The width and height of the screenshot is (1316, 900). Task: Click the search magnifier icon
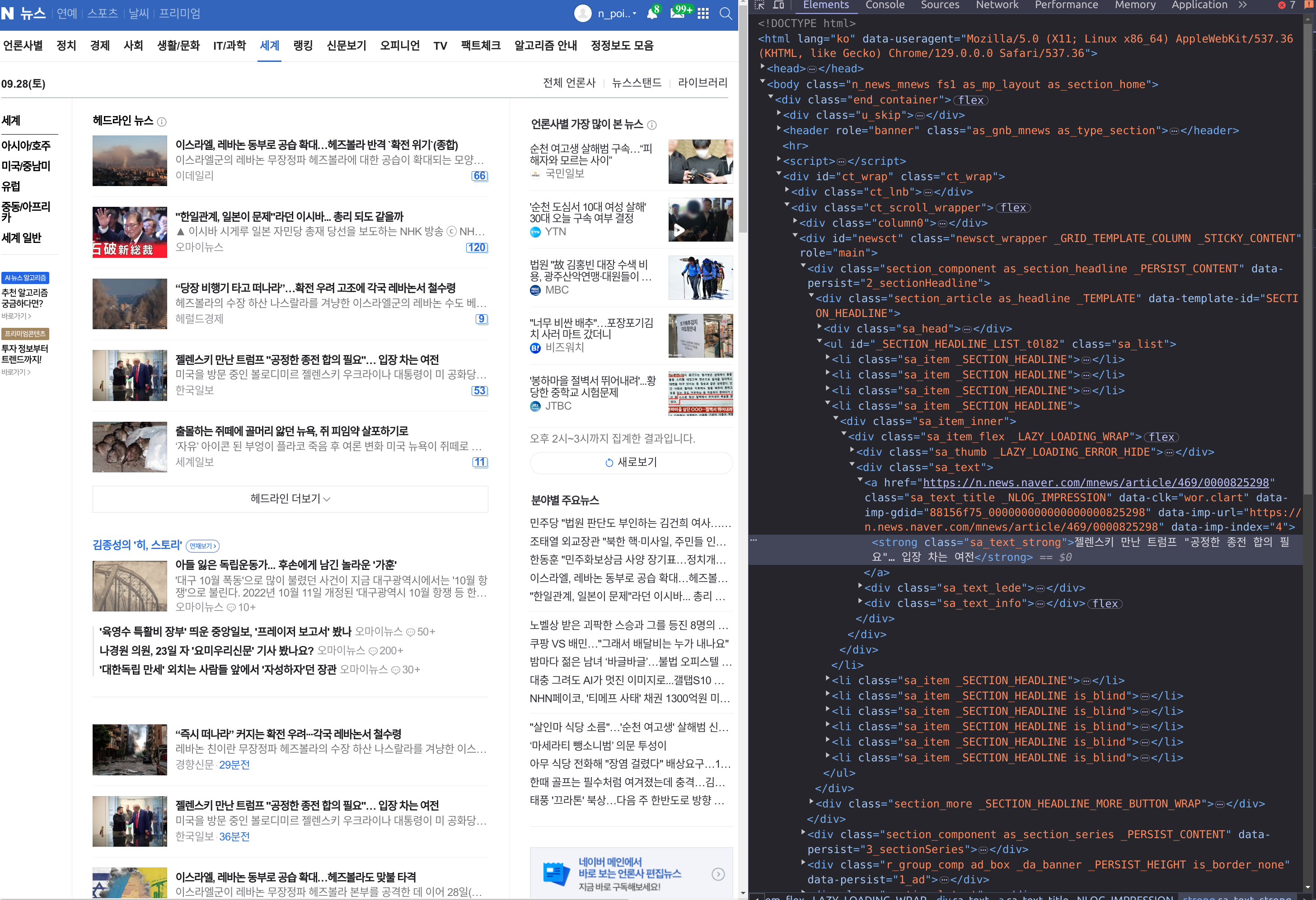pos(726,14)
